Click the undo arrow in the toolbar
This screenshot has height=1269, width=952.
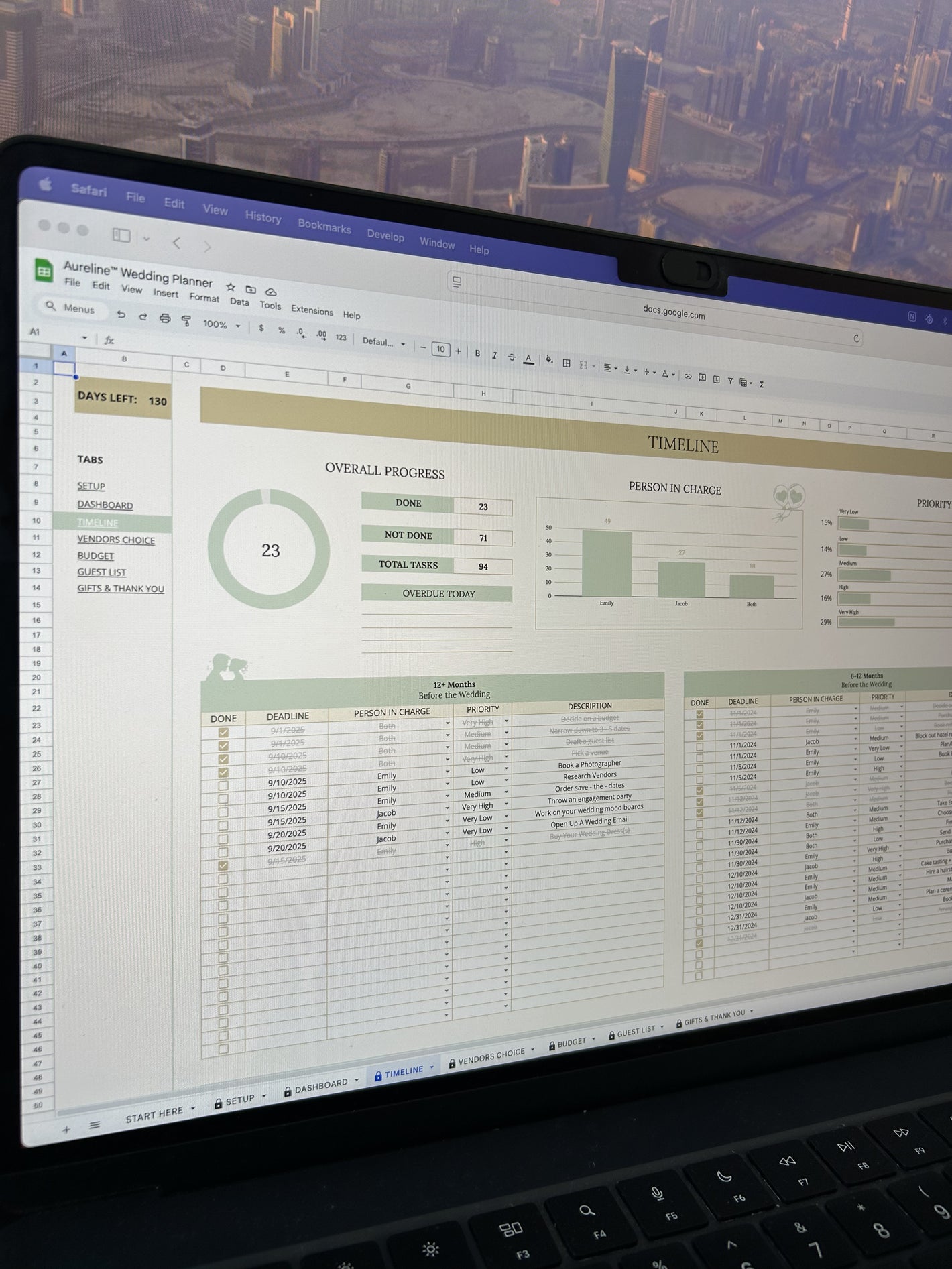pyautogui.click(x=121, y=314)
